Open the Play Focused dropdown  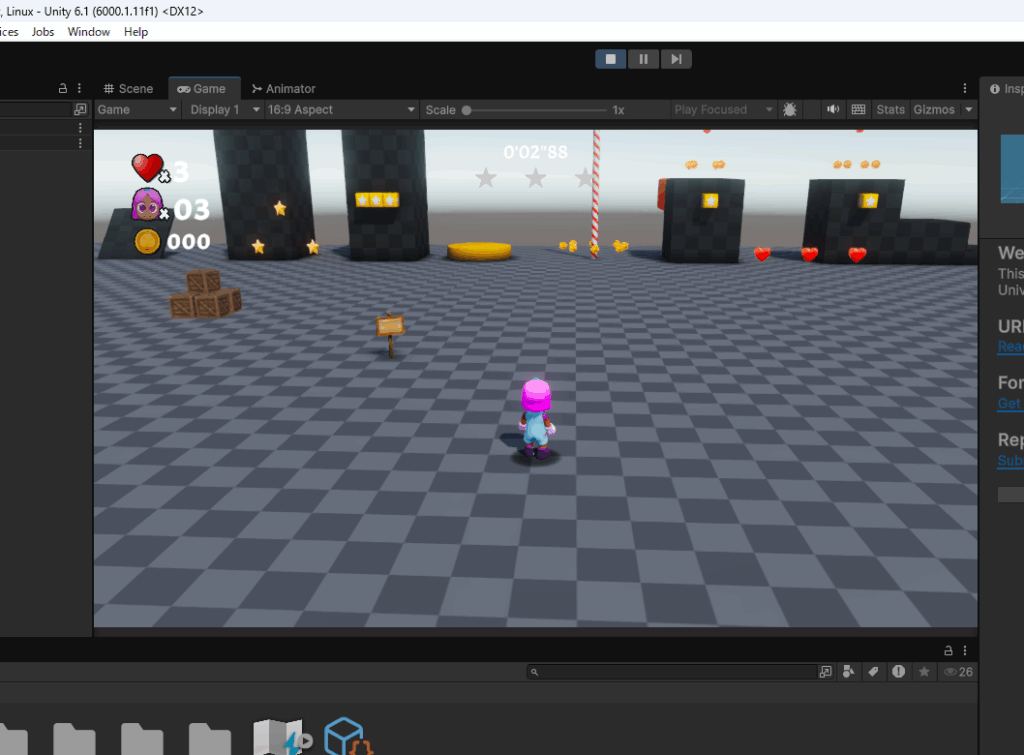point(722,110)
